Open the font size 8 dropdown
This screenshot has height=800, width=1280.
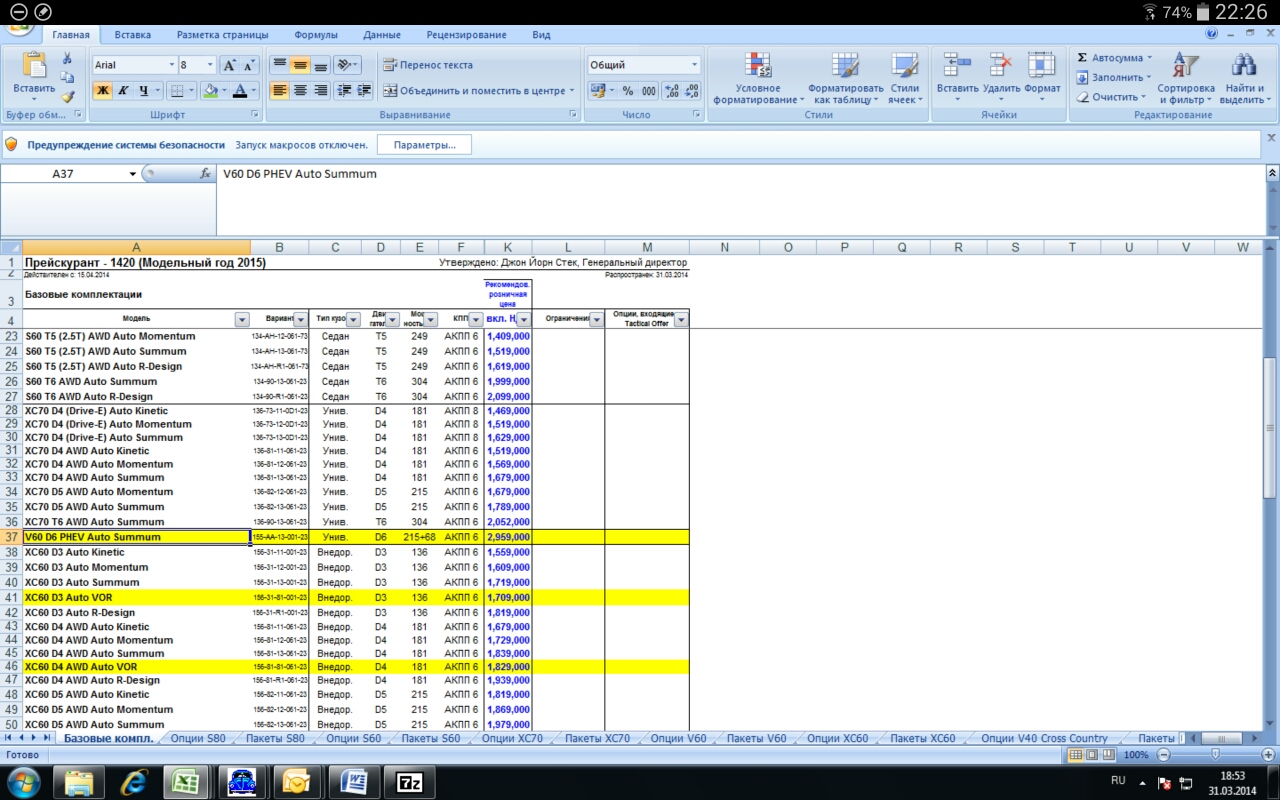(x=209, y=65)
